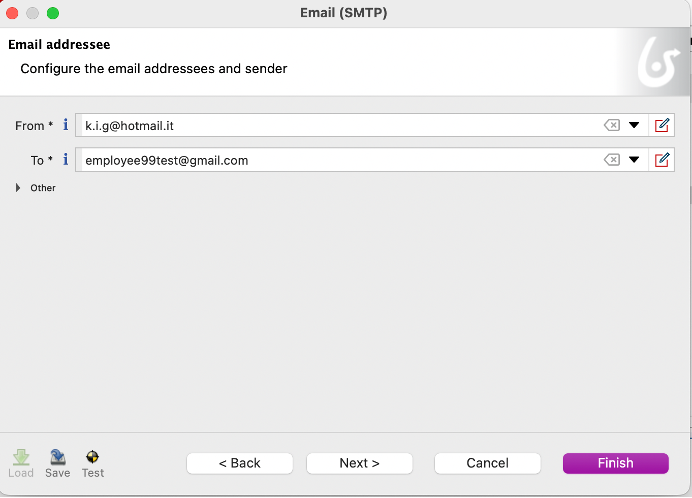Clear the From field with its X icon
Viewport: 692px width, 498px height.
612,125
